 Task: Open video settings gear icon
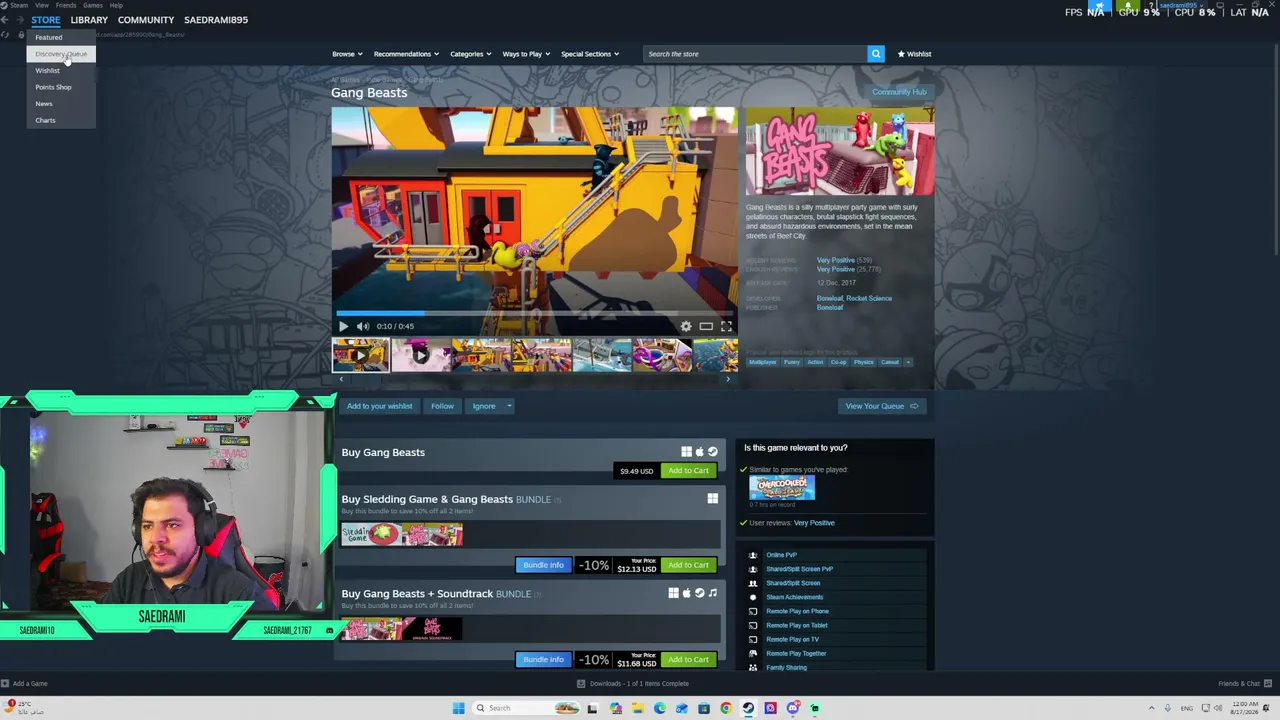click(x=686, y=326)
